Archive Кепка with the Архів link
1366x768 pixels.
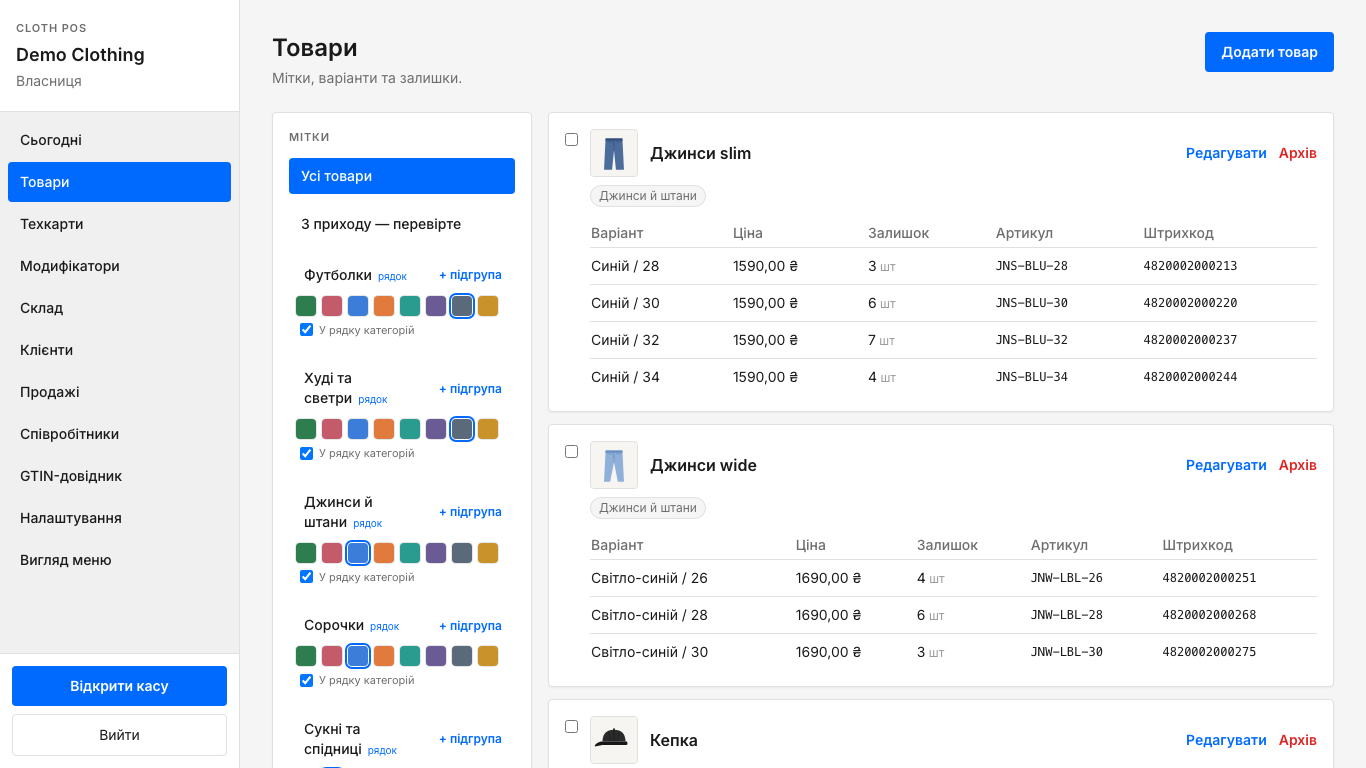pyautogui.click(x=1298, y=740)
